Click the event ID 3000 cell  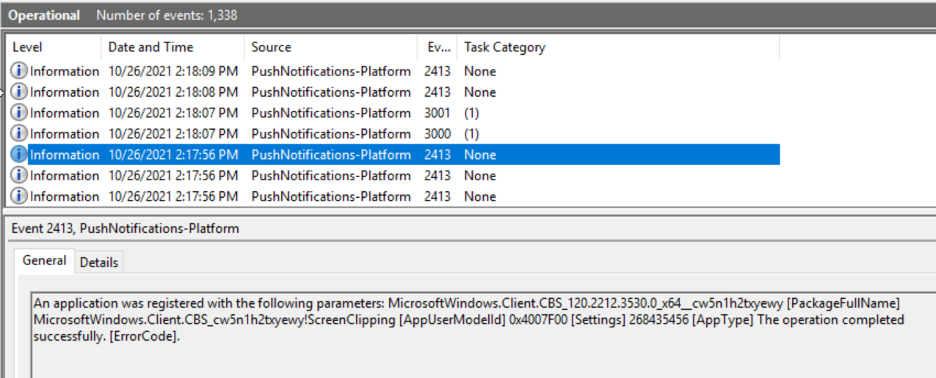click(x=438, y=134)
